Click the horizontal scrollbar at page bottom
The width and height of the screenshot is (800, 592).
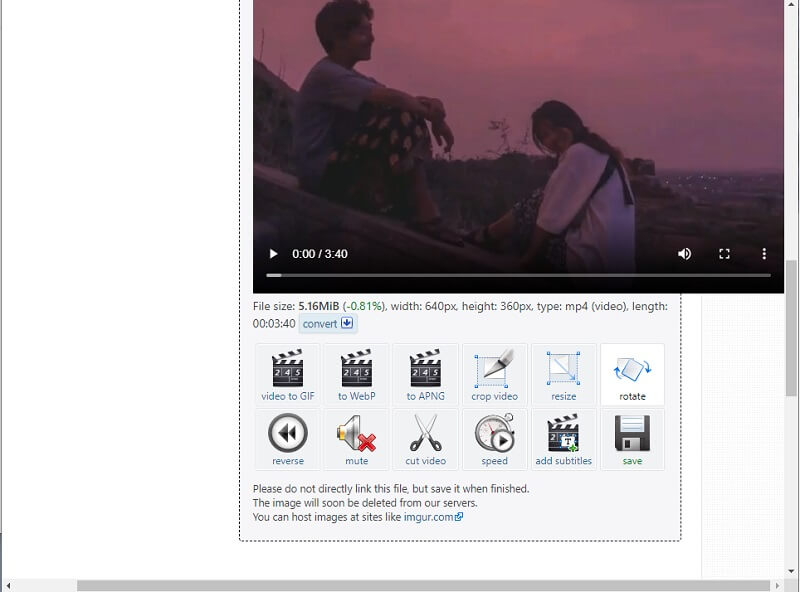point(400,585)
